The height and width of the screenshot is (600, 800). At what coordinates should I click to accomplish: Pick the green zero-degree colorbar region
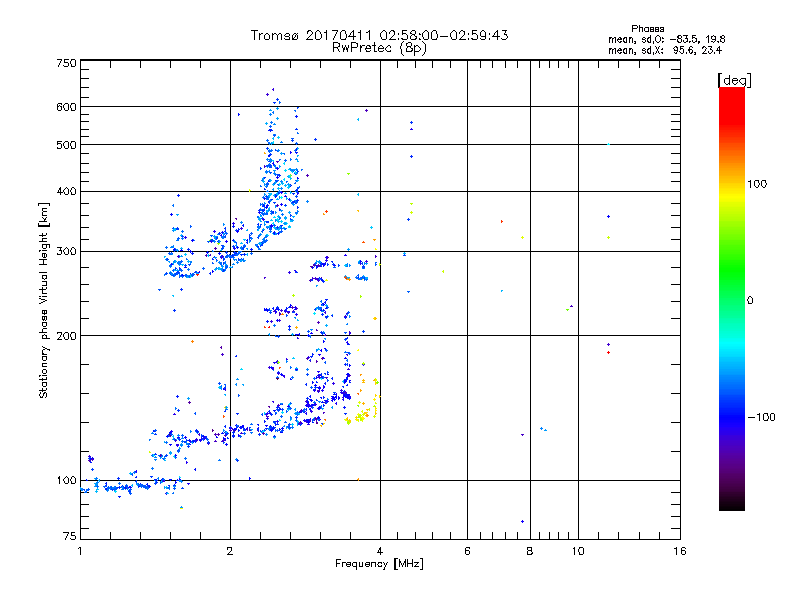[x=732, y=300]
